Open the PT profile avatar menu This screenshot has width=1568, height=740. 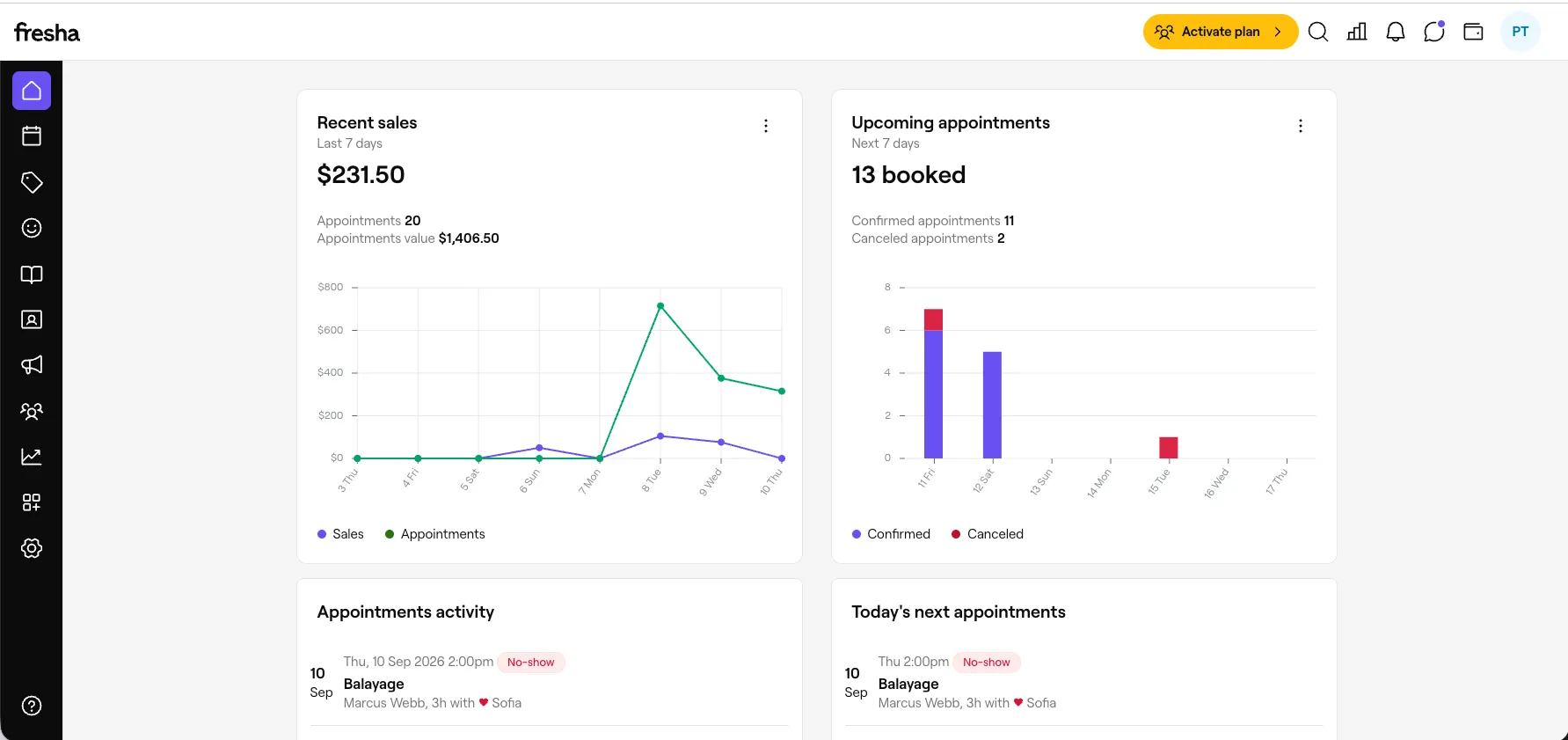(1521, 32)
